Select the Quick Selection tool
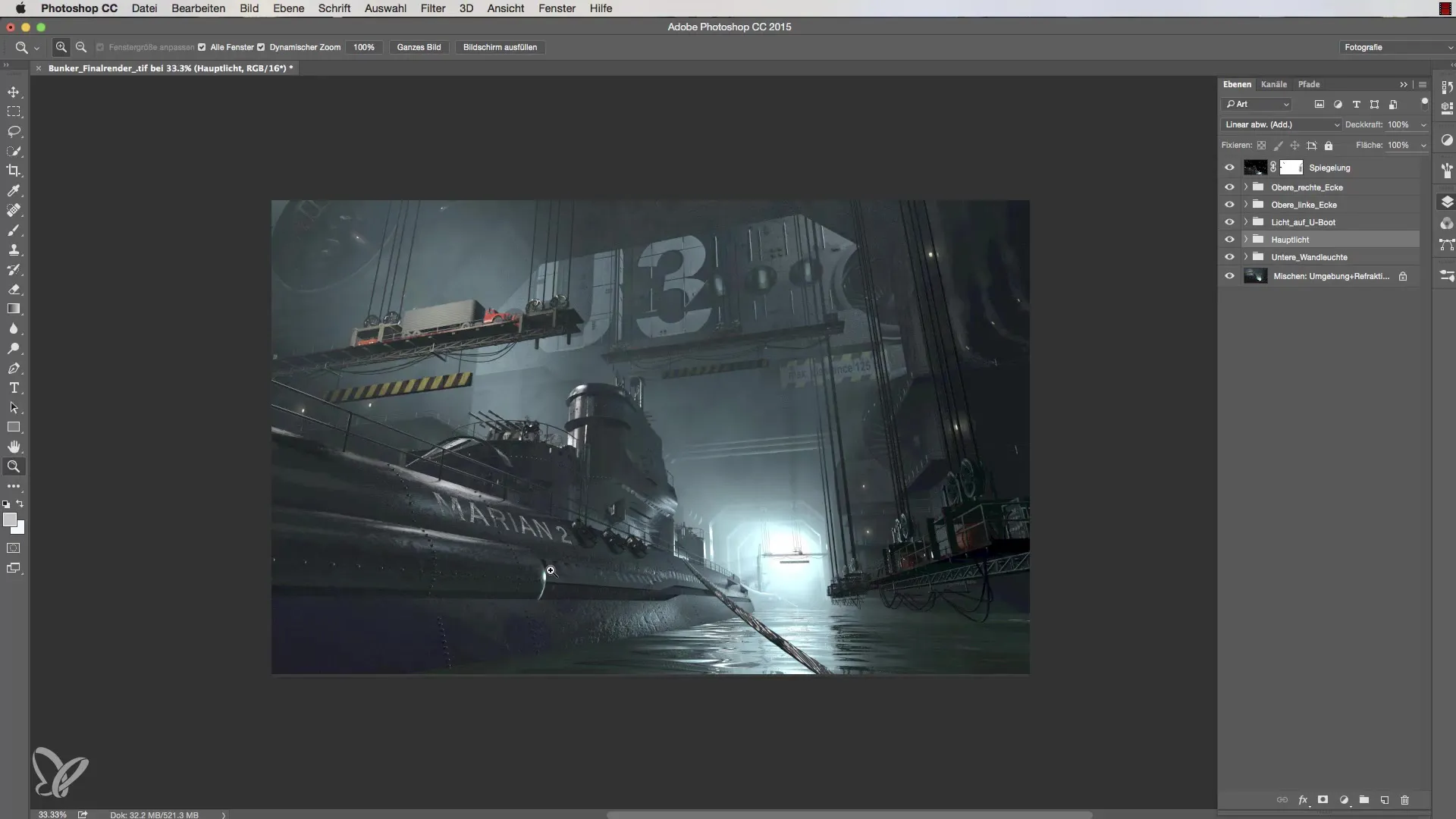The height and width of the screenshot is (819, 1456). [14, 151]
